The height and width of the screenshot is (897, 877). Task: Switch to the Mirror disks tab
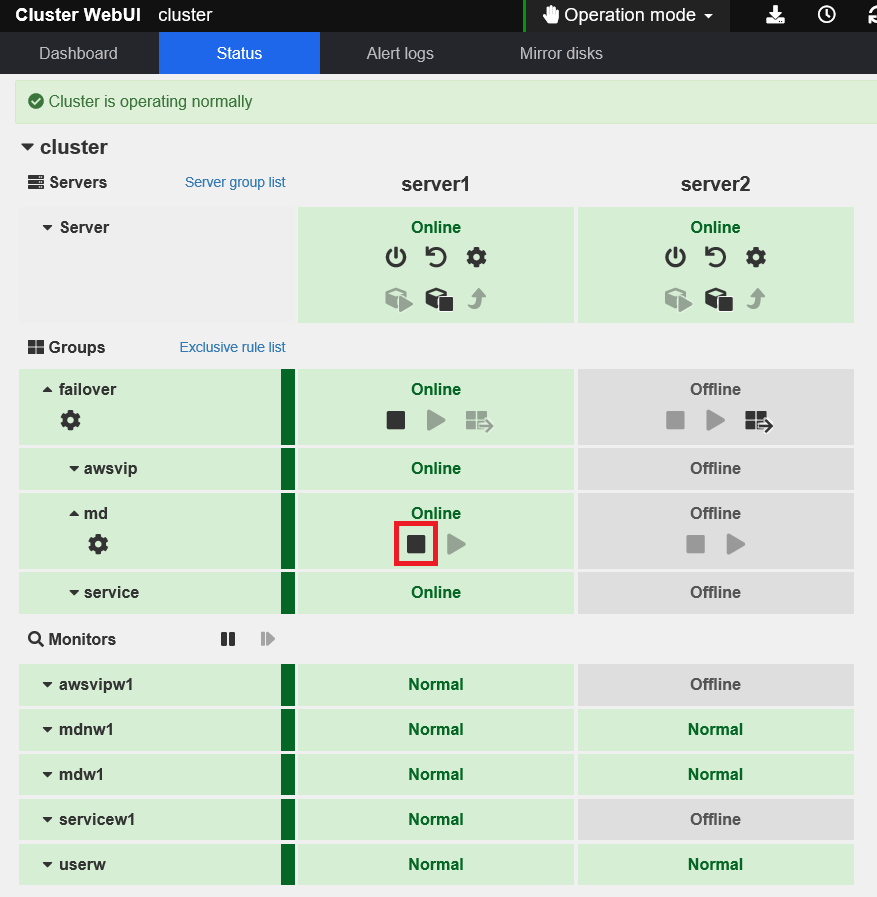coord(561,53)
